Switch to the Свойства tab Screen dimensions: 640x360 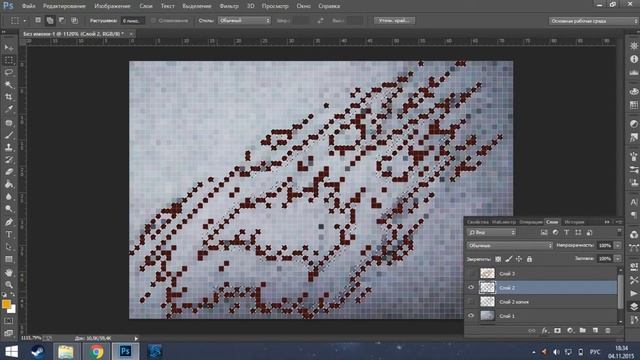coord(477,222)
